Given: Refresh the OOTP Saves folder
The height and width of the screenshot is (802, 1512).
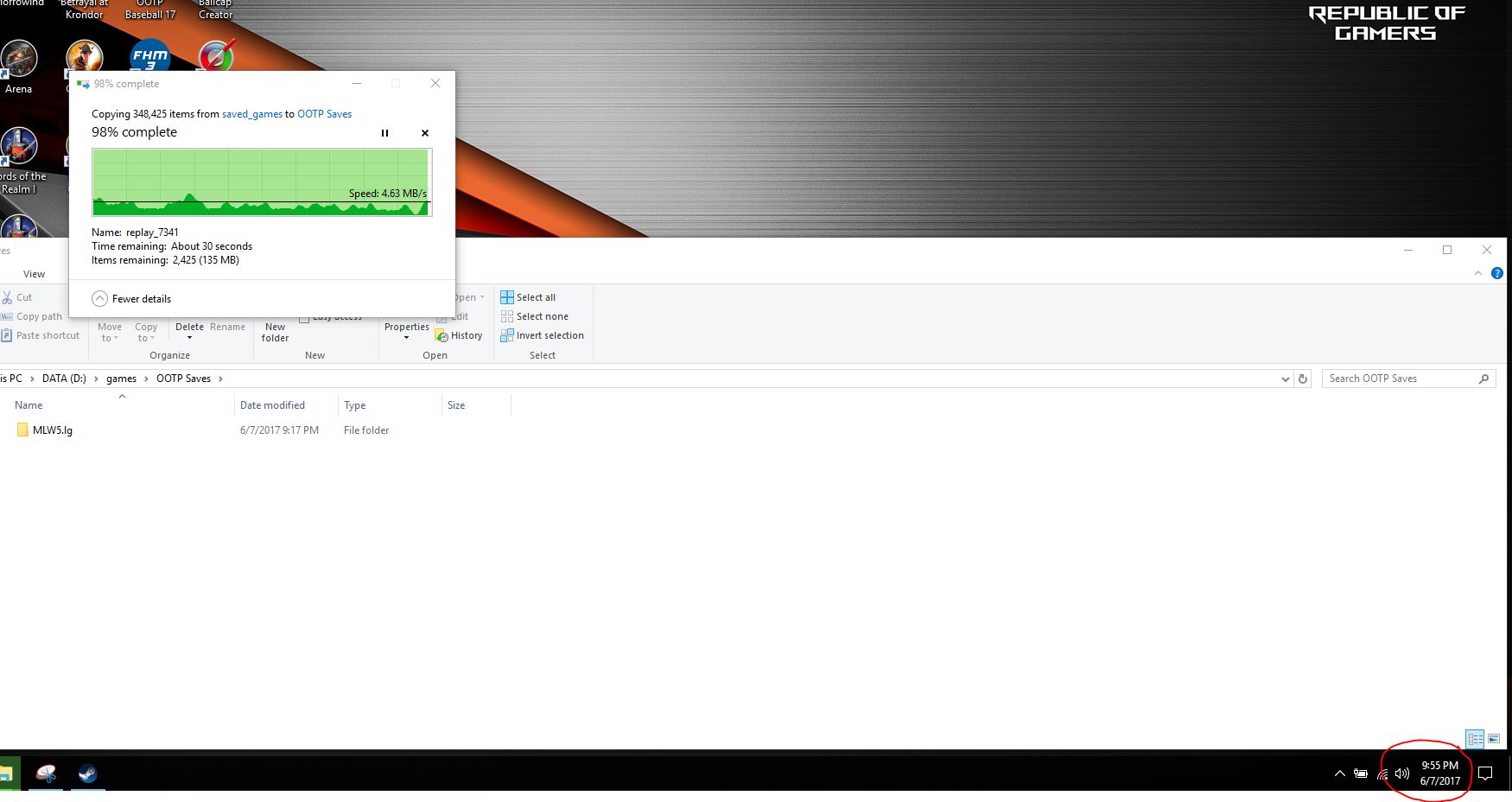Looking at the screenshot, I should tap(1303, 379).
